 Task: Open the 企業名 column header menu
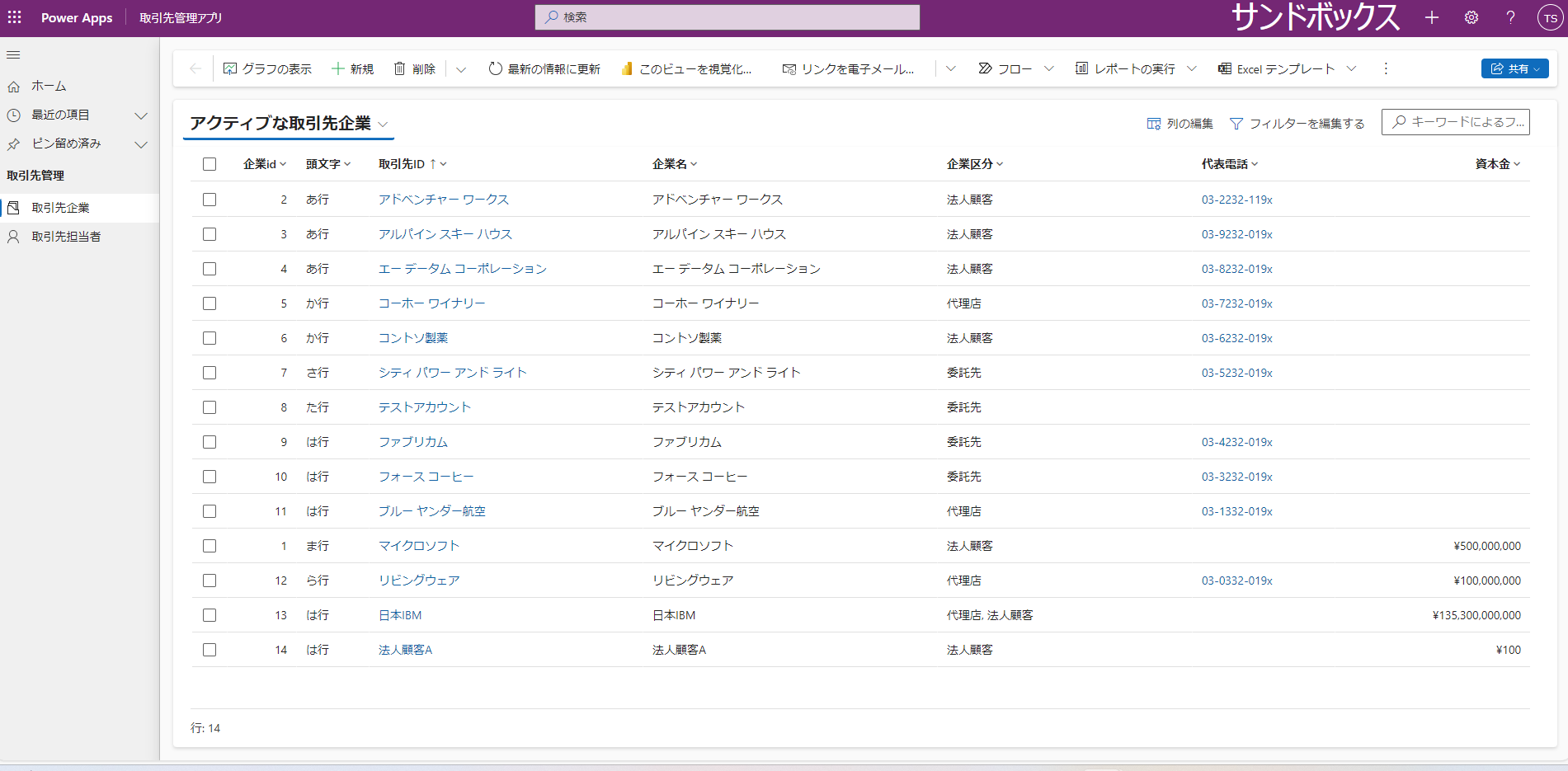675,164
